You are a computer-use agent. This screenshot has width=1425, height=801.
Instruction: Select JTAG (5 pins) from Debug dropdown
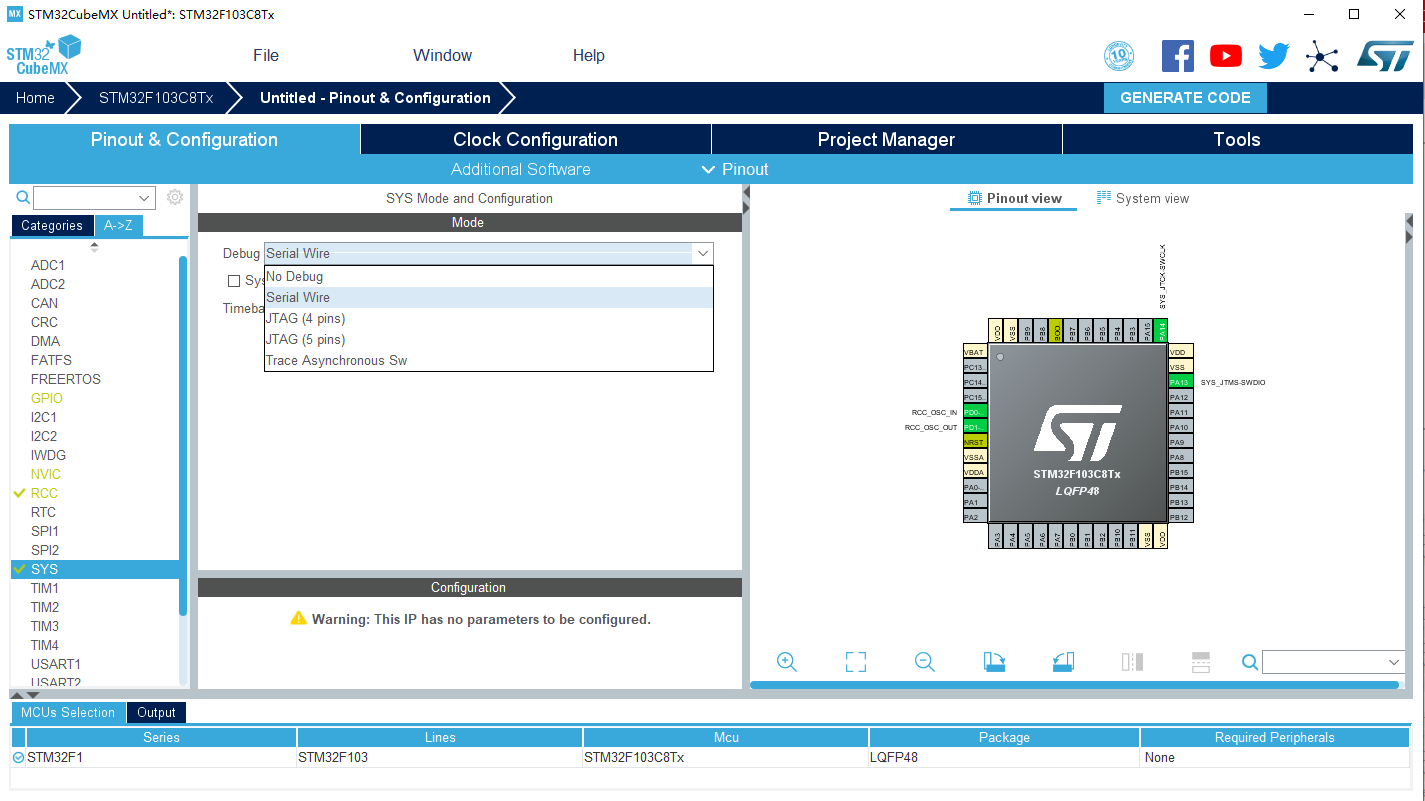(x=304, y=339)
